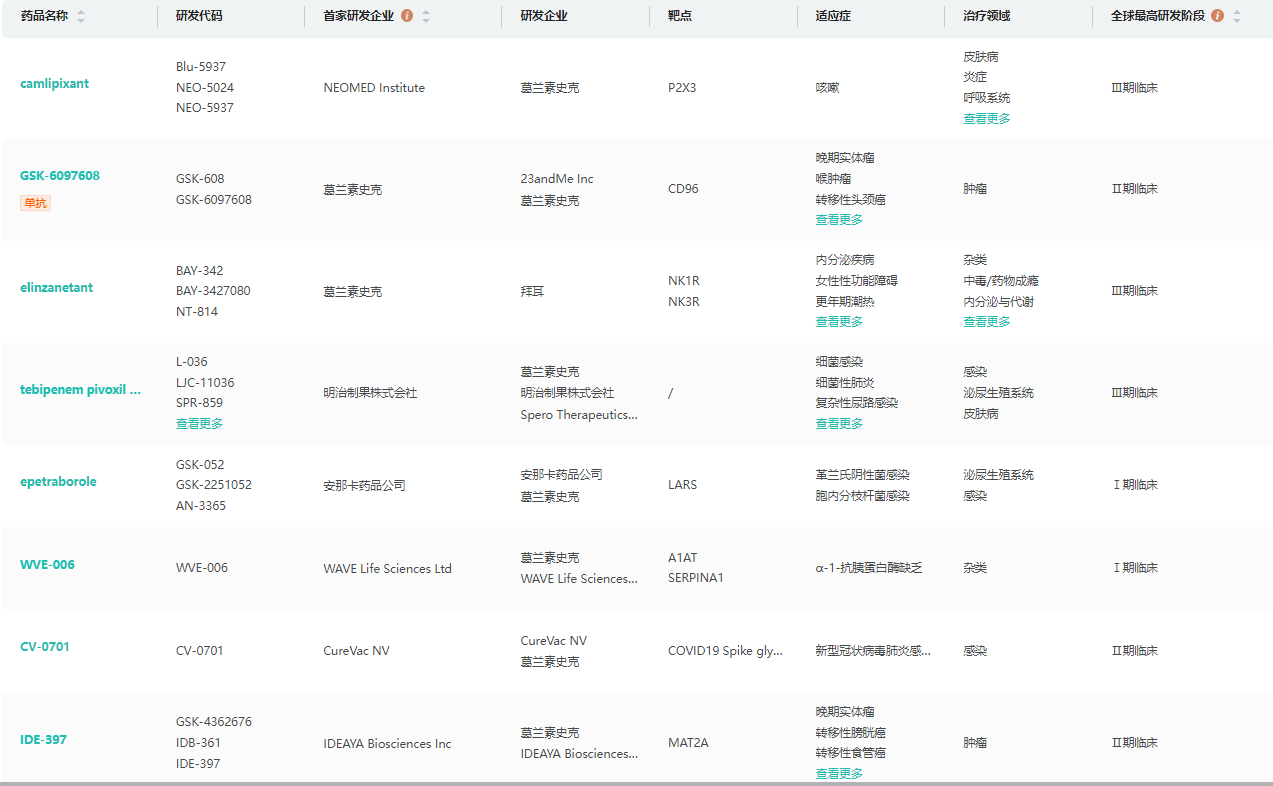The width and height of the screenshot is (1273, 786).
Task: Select BAY-3427080 development code
Action: click(213, 290)
